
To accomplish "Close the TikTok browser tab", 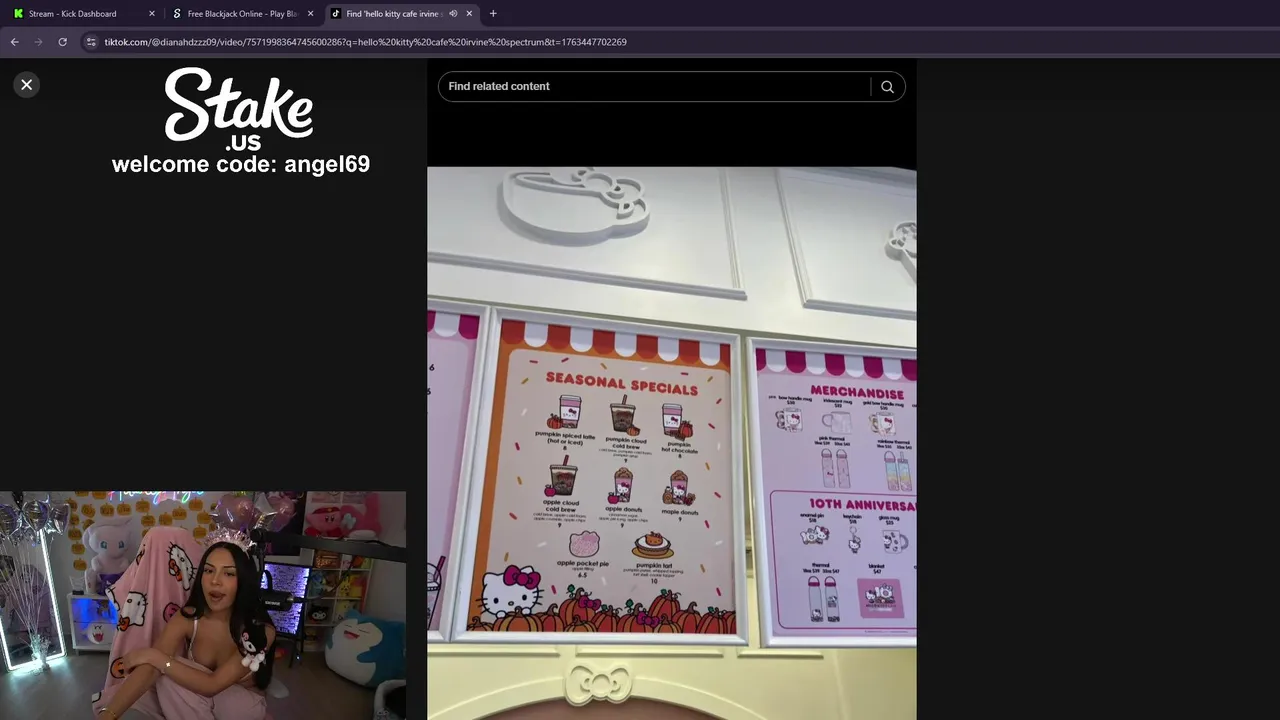I will tap(469, 14).
